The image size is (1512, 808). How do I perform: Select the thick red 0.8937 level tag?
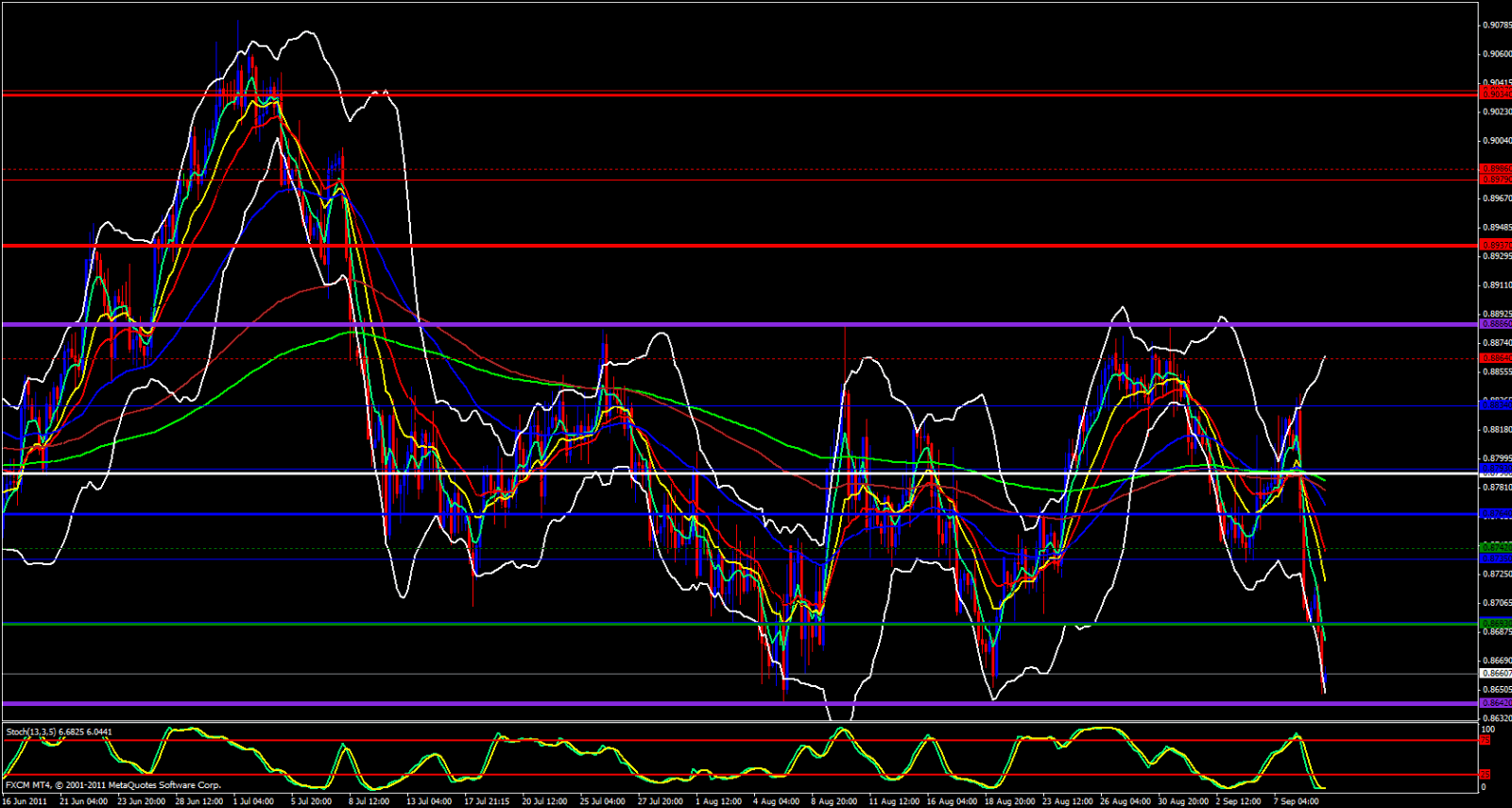click(x=1496, y=245)
